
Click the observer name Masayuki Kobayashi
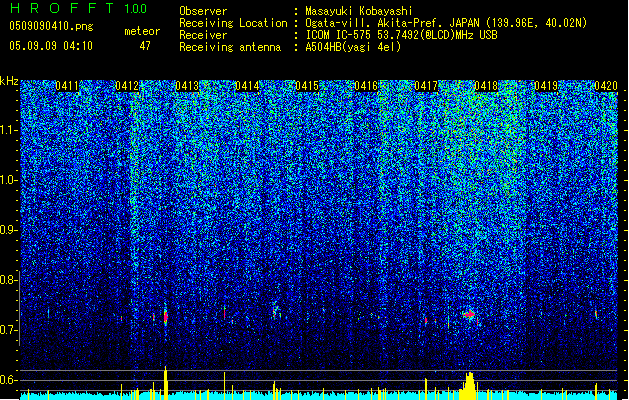[359, 11]
